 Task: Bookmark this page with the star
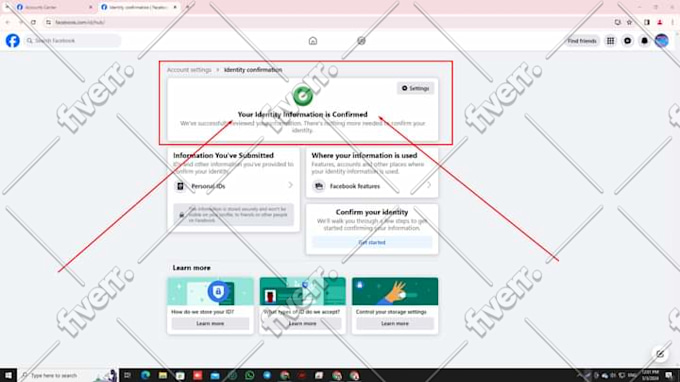[629, 22]
